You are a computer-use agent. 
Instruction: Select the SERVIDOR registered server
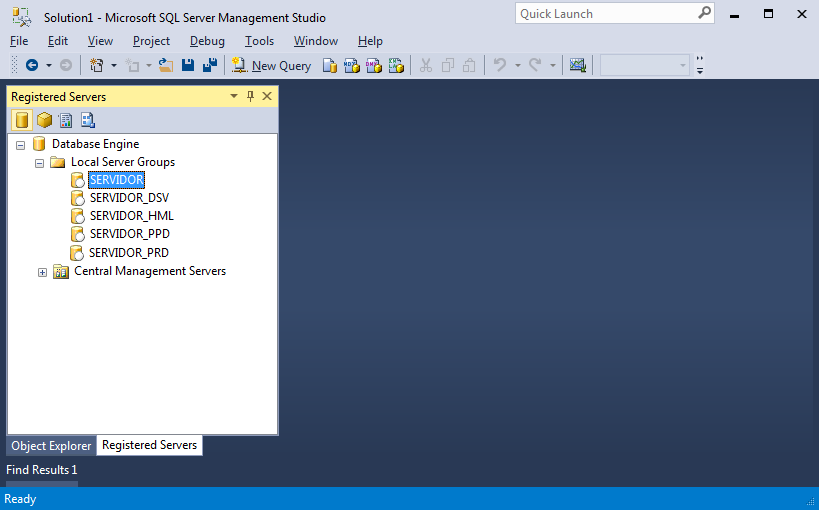point(116,180)
